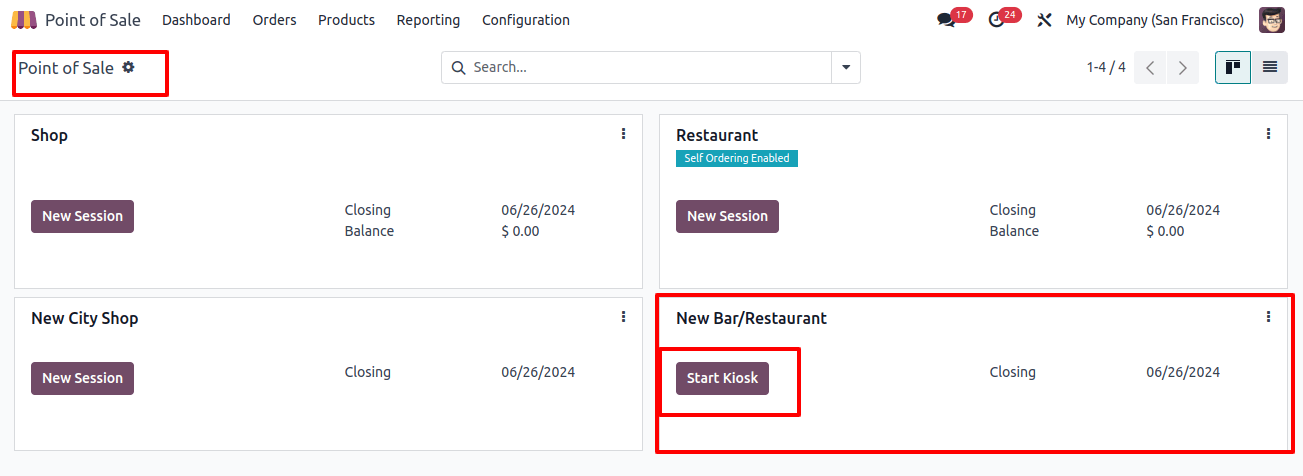Open the Reporting menu
The image size is (1303, 476).
coord(428,20)
